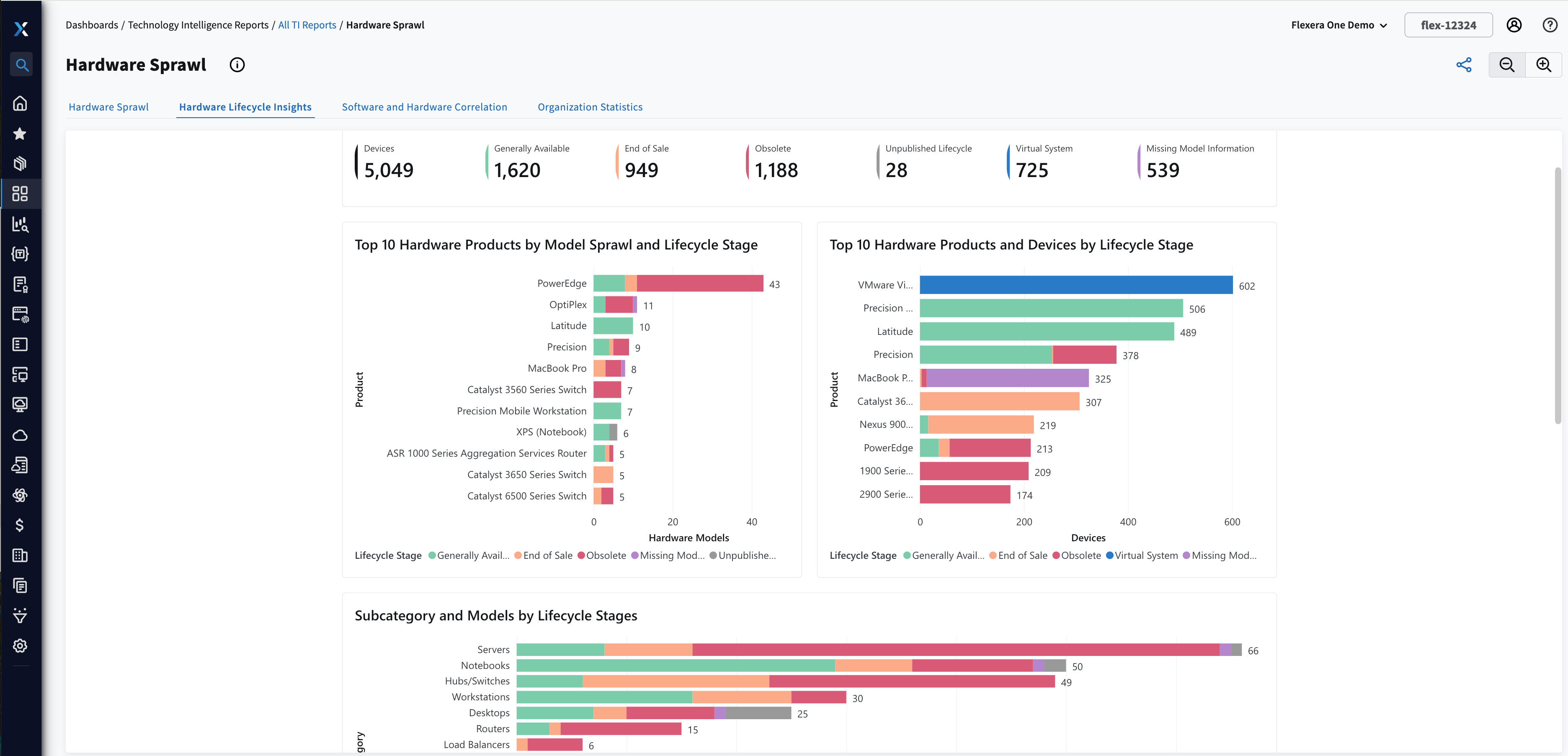The image size is (1568, 756).
Task: Select Hardware Lifecycle Insights tab
Action: click(245, 107)
